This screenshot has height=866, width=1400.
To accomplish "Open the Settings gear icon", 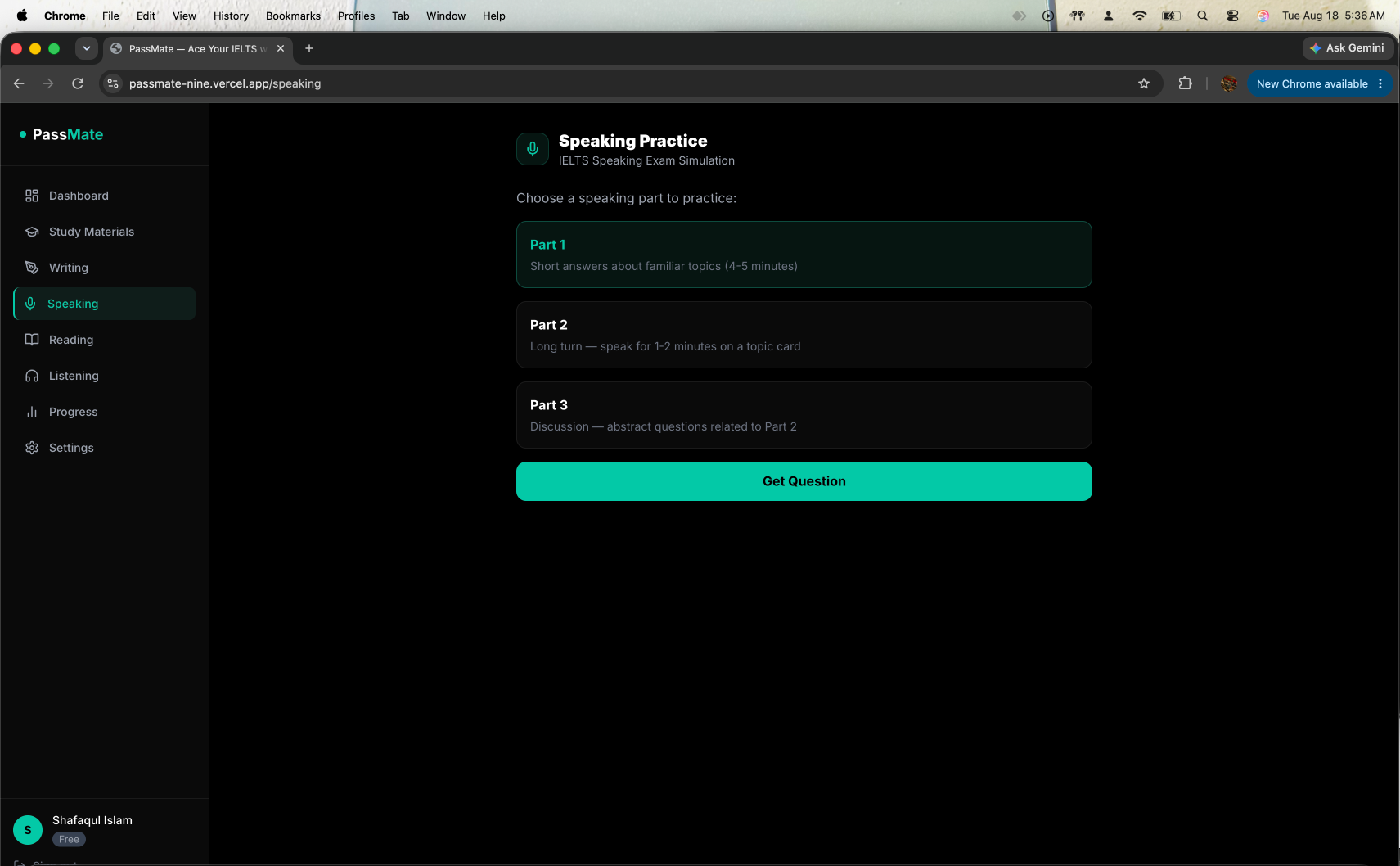I will coord(32,448).
